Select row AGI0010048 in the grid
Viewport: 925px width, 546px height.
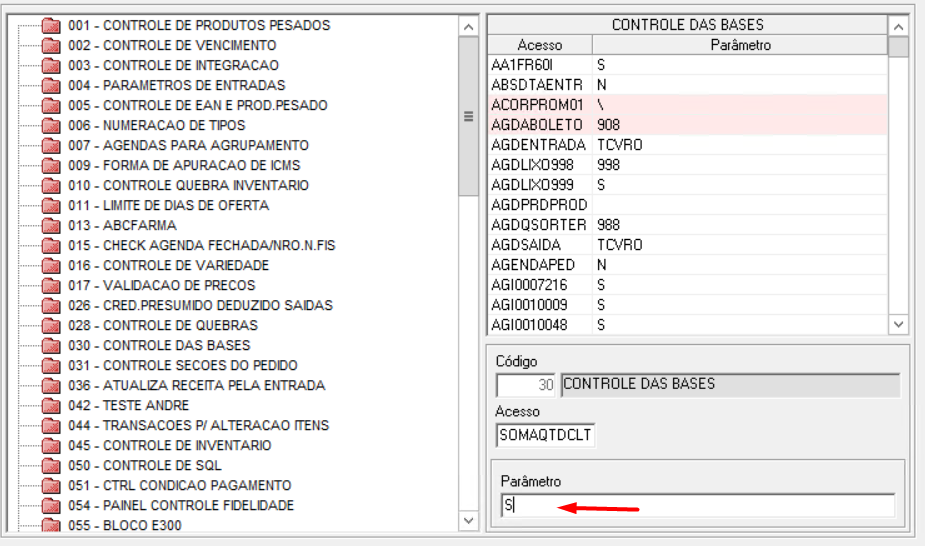point(687,325)
